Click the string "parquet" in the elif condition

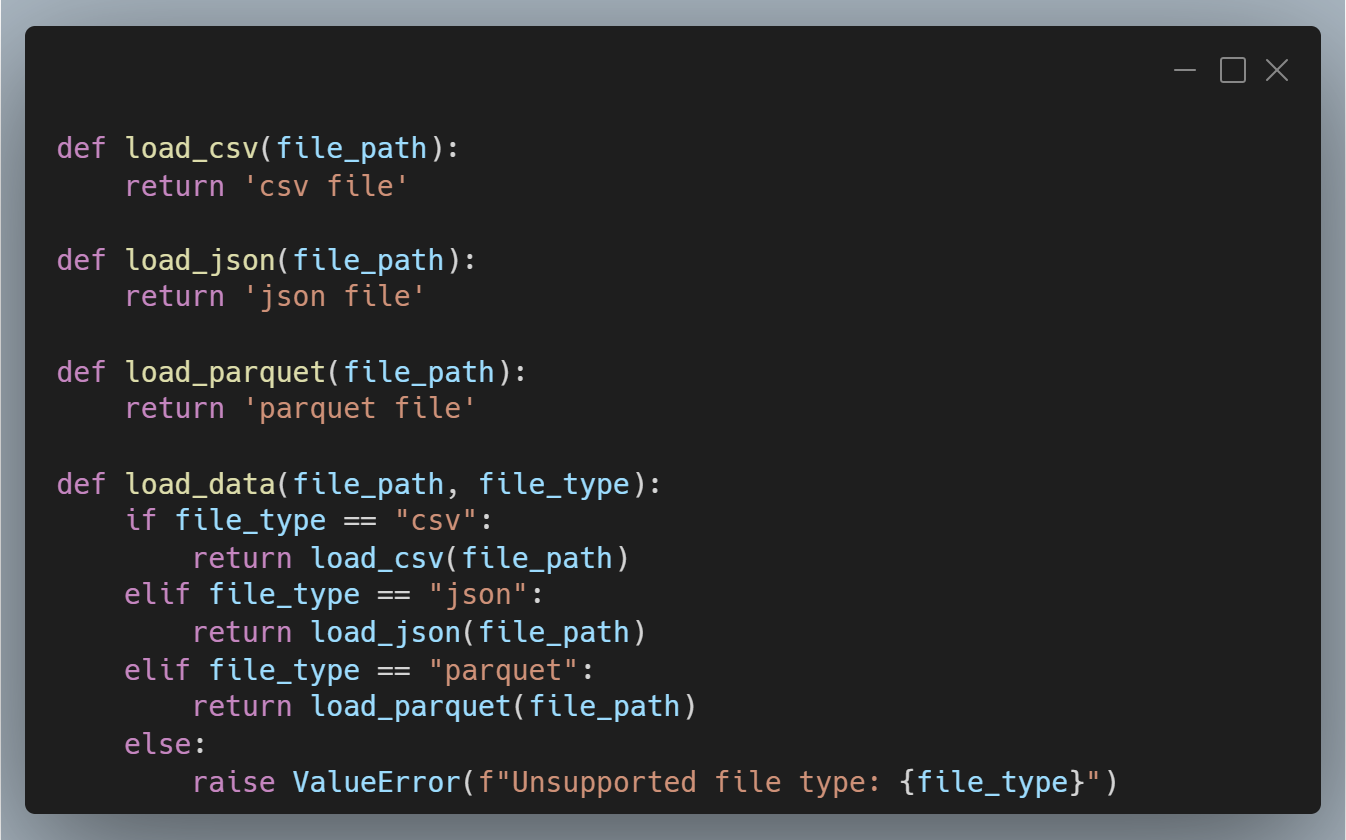(x=503, y=670)
